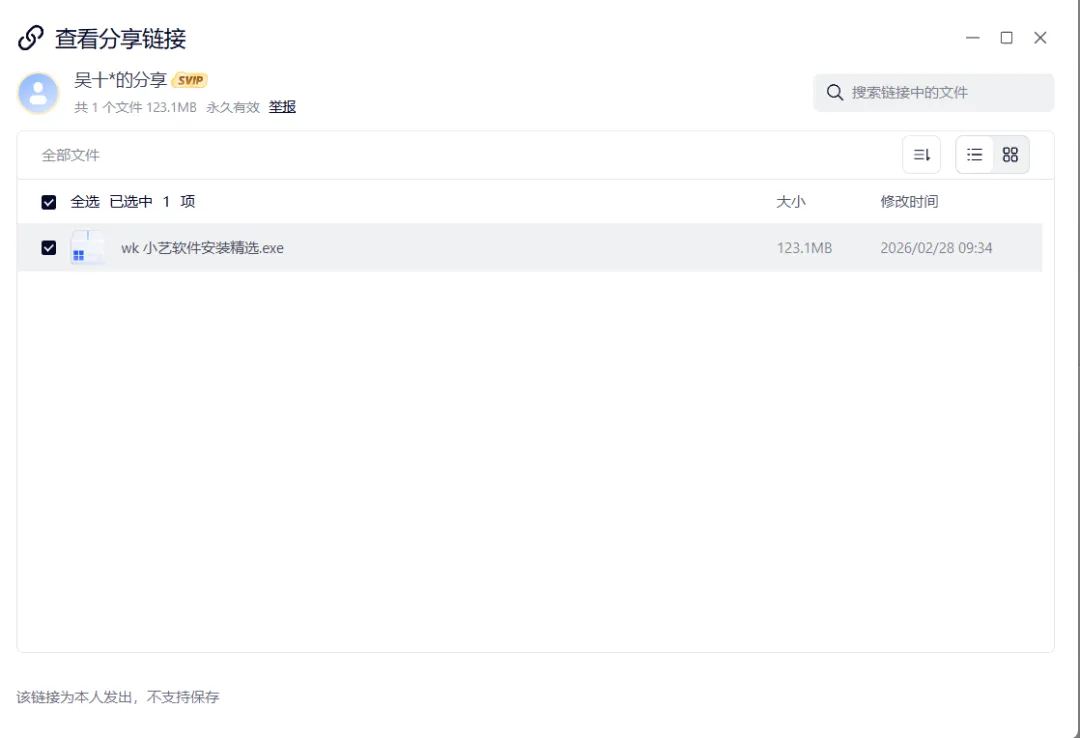Click the sharer's avatar icon

click(39, 93)
